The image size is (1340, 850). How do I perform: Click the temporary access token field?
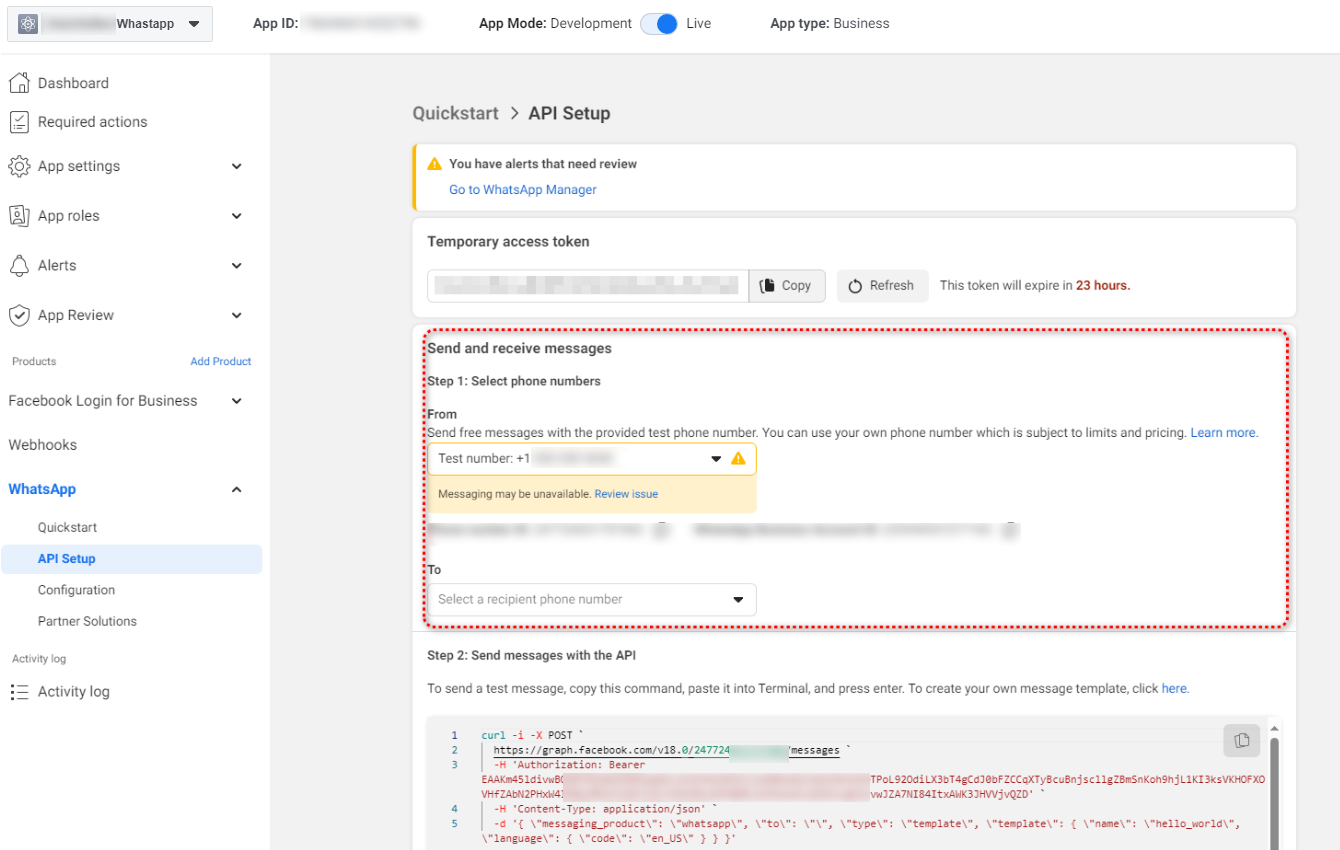tap(587, 285)
